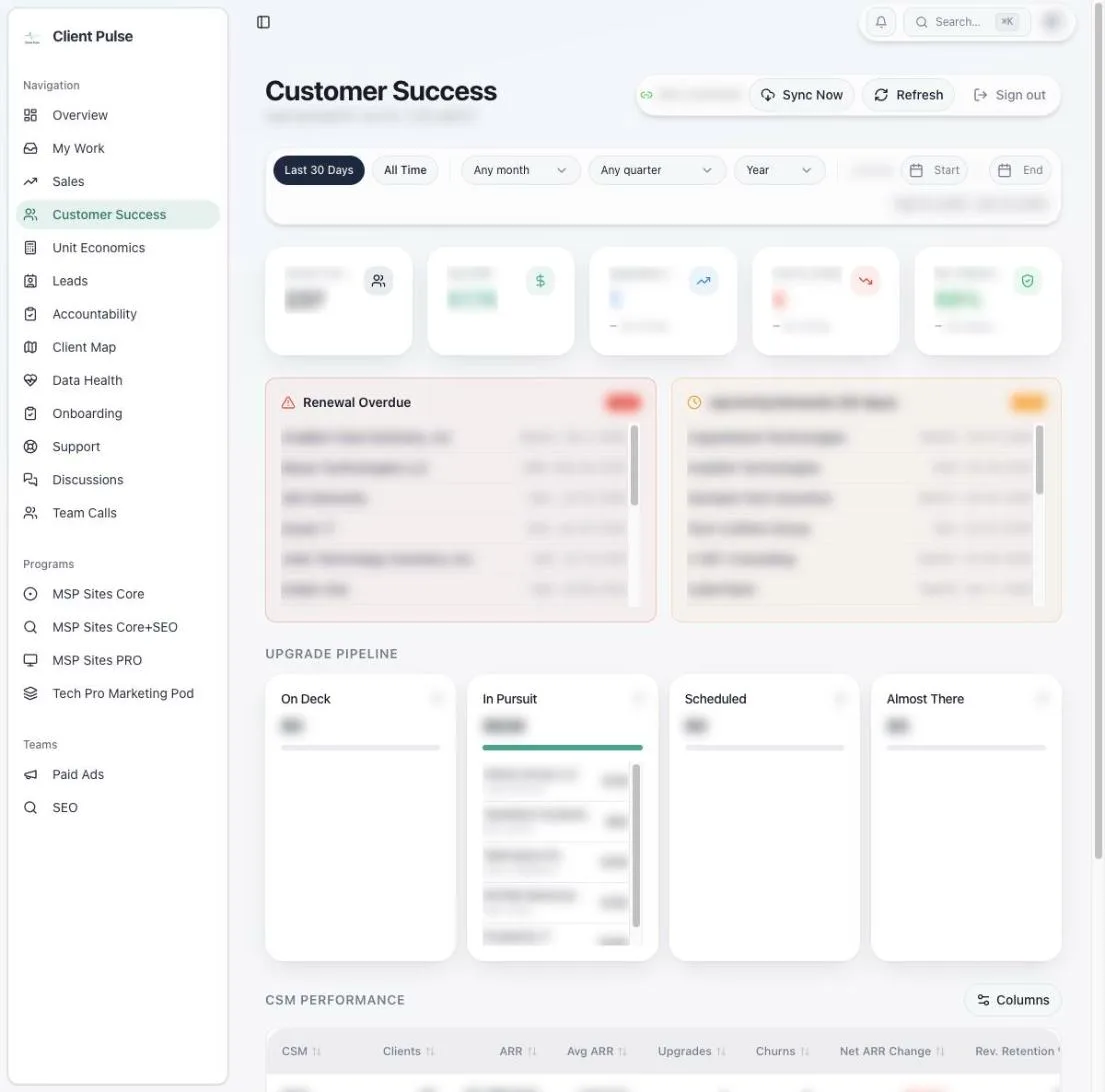Click the clients people icon on first card
The height and width of the screenshot is (1092, 1105).
pyautogui.click(x=378, y=280)
